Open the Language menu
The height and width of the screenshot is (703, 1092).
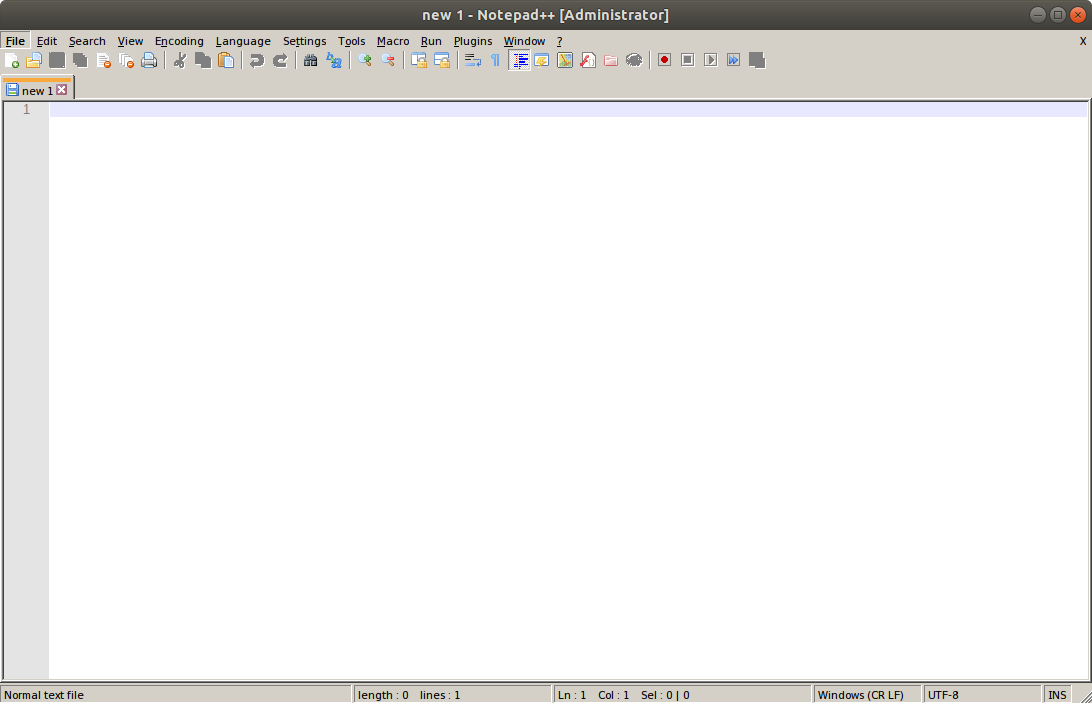243,41
